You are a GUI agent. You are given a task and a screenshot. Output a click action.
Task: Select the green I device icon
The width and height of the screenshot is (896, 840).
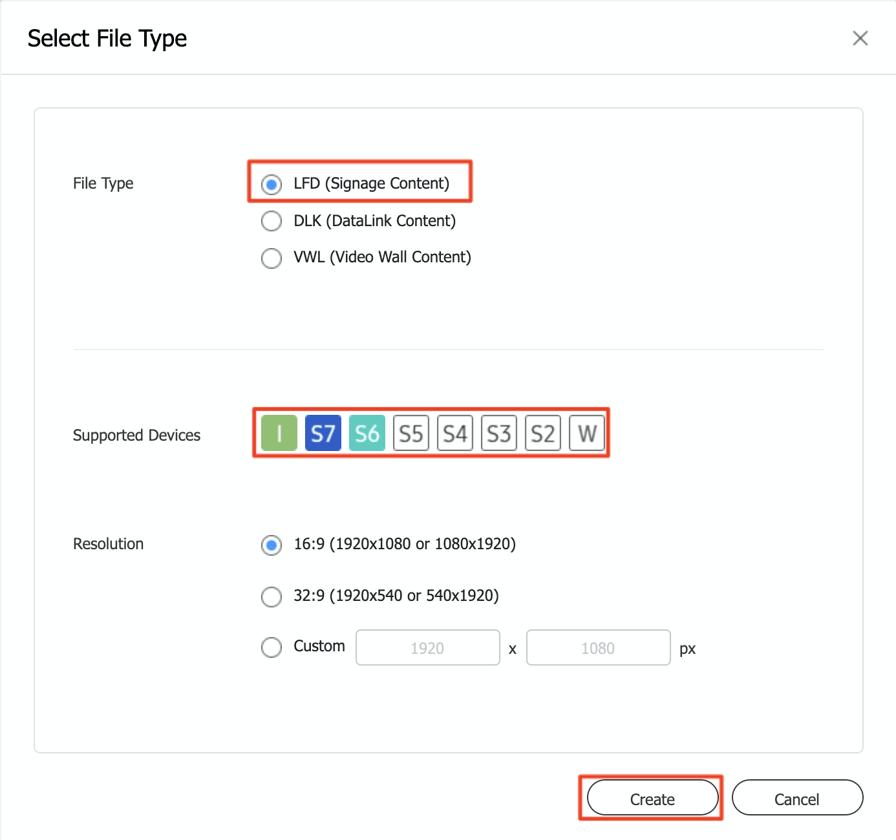click(279, 432)
